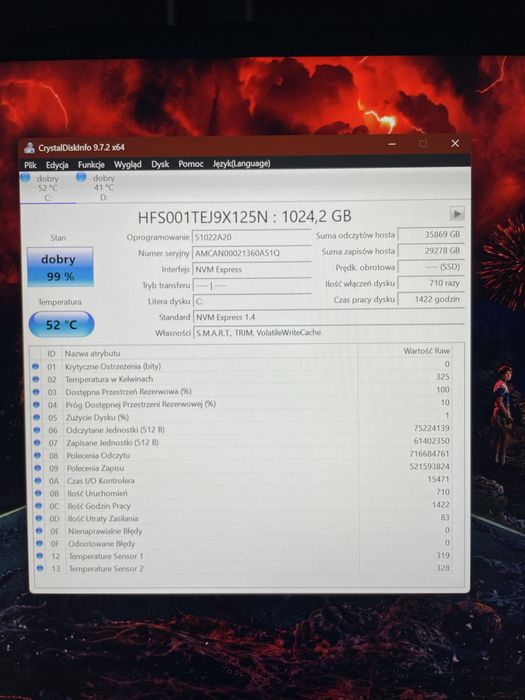Select row 02 Temperatura w Kelwinach

242,379
